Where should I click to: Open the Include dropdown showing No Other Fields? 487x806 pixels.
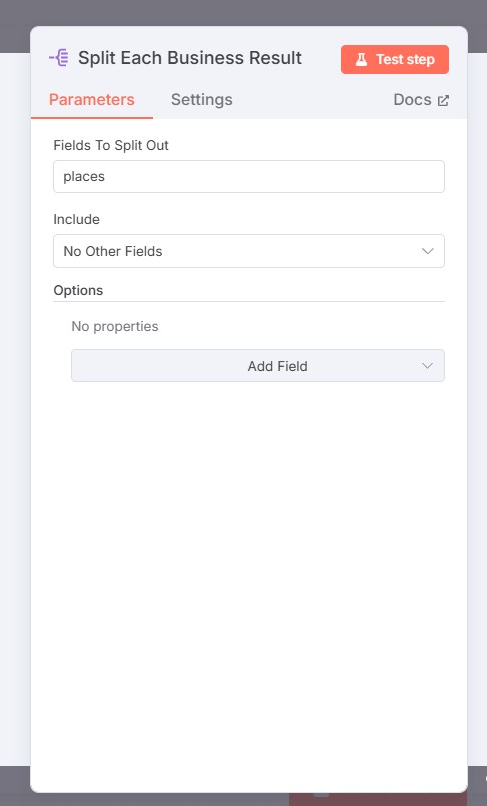249,251
